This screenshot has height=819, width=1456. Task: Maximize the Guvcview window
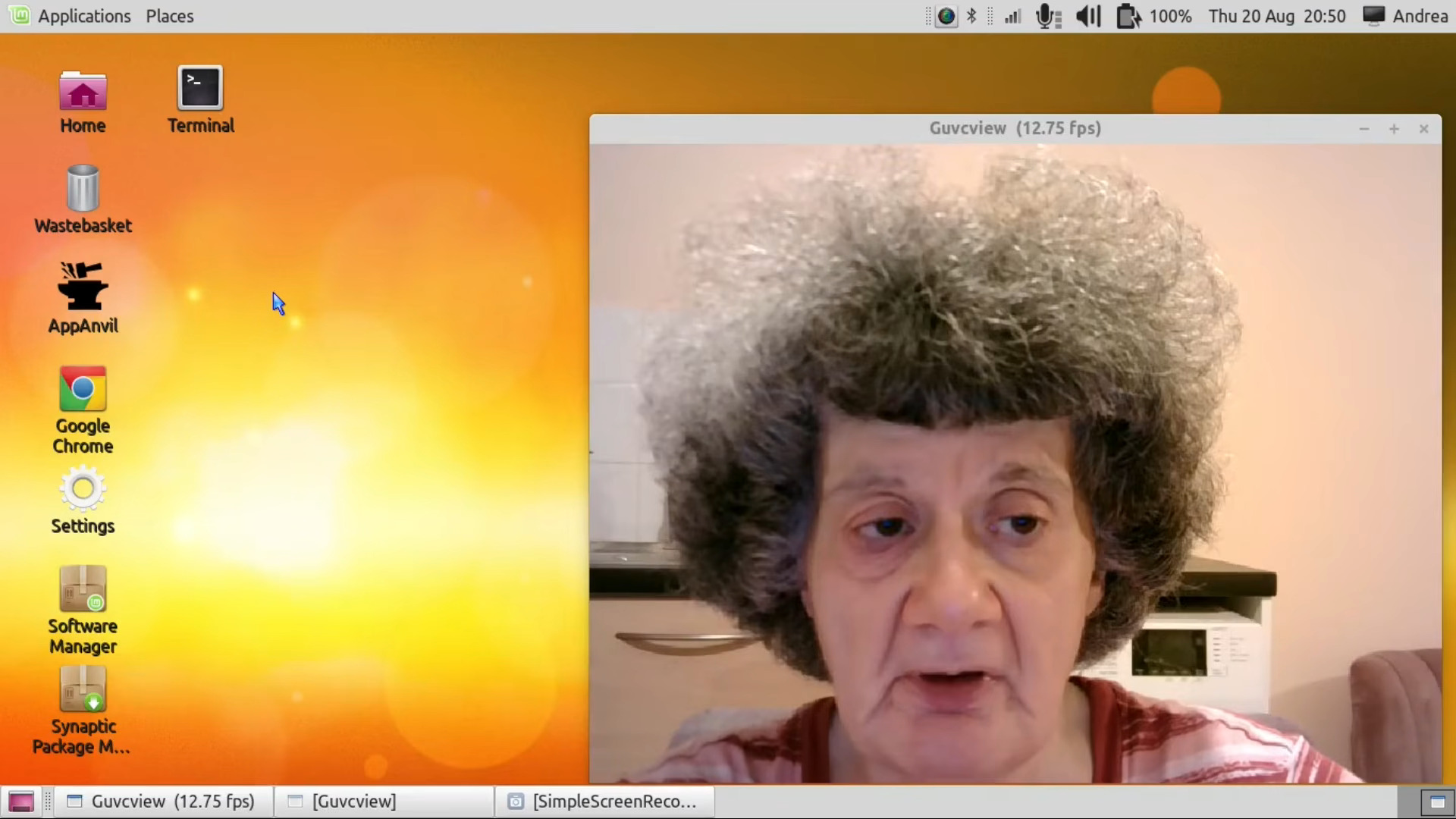click(1394, 129)
